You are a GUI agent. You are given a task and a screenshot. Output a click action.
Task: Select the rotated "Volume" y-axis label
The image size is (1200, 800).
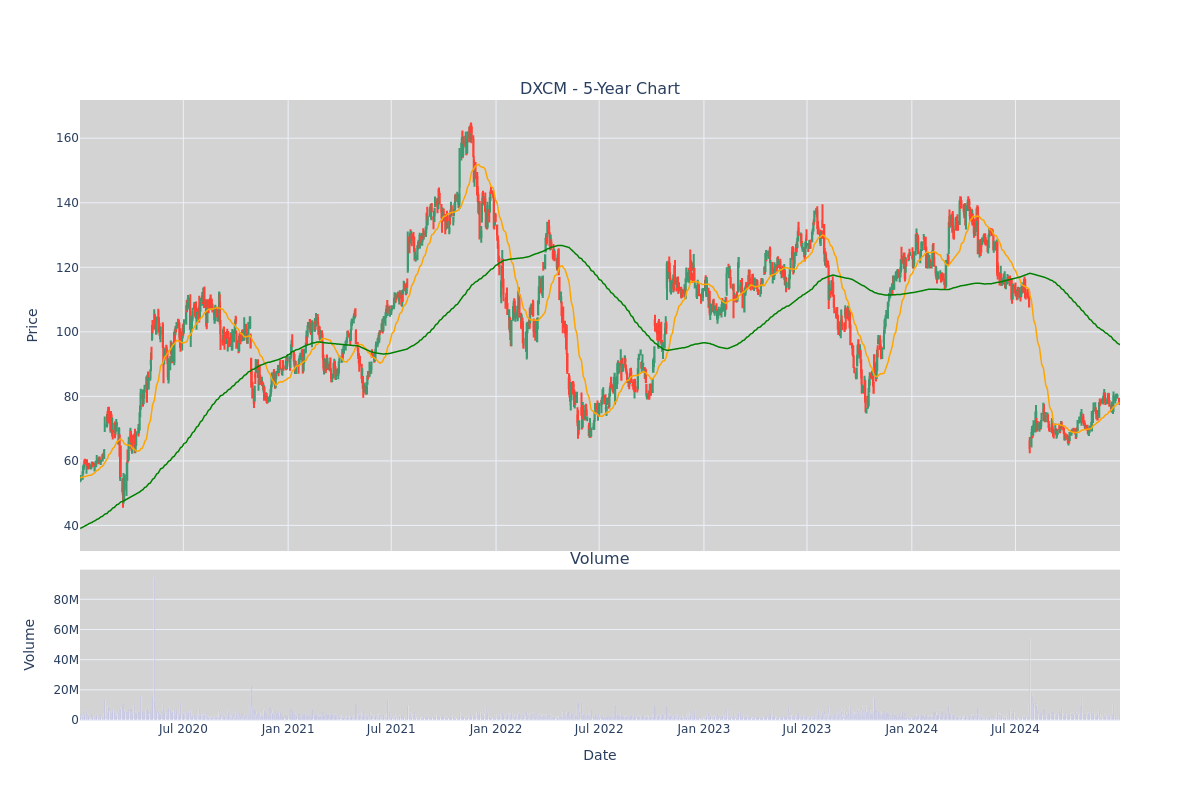click(x=30, y=644)
